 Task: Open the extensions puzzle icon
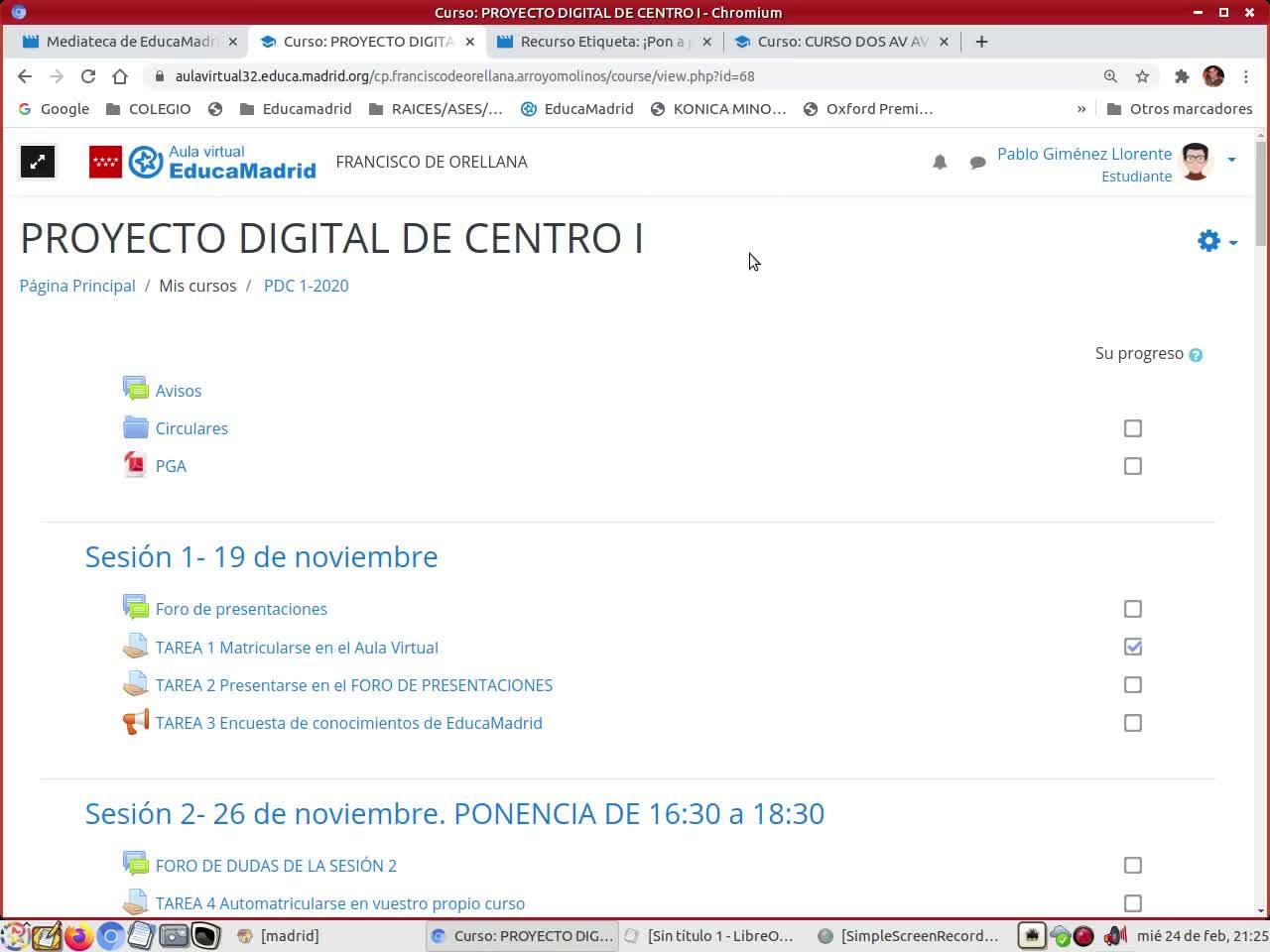click(x=1182, y=76)
